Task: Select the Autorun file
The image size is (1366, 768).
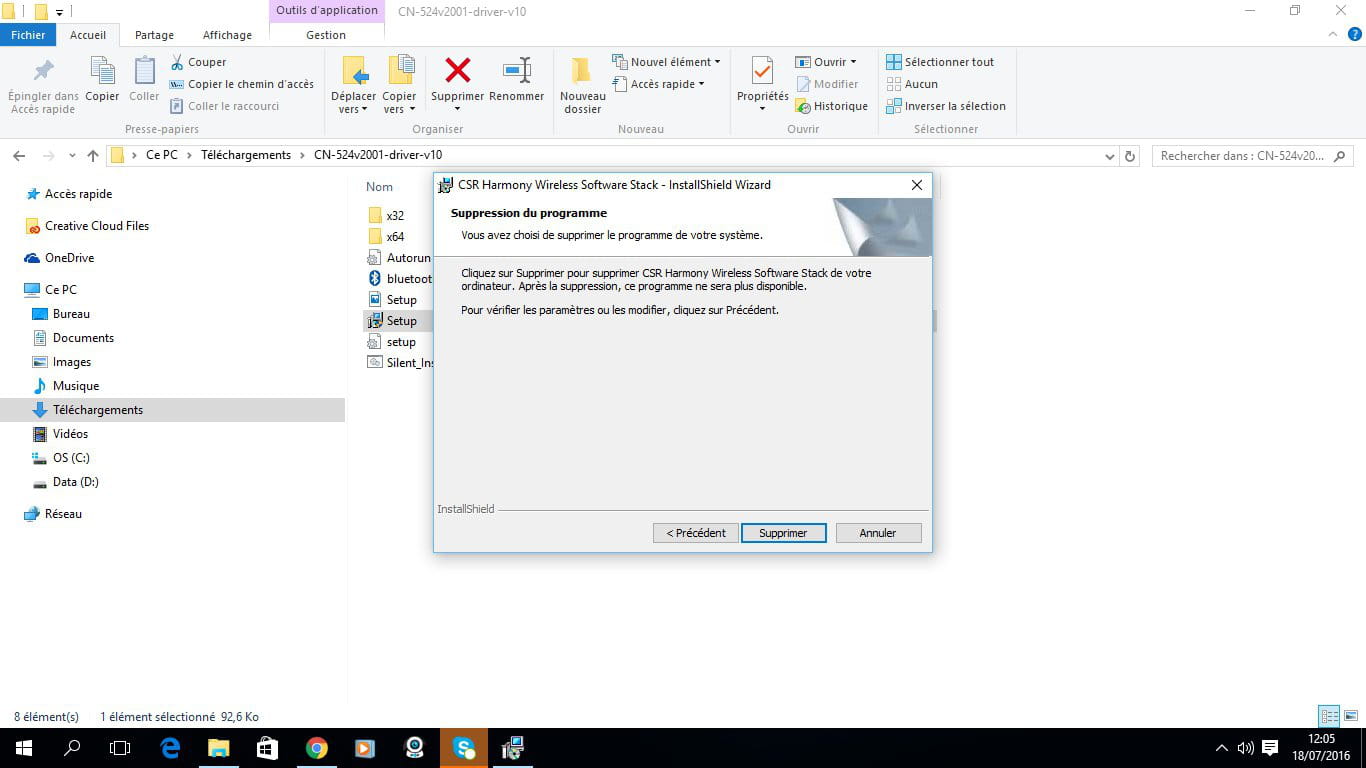Action: tap(400, 258)
